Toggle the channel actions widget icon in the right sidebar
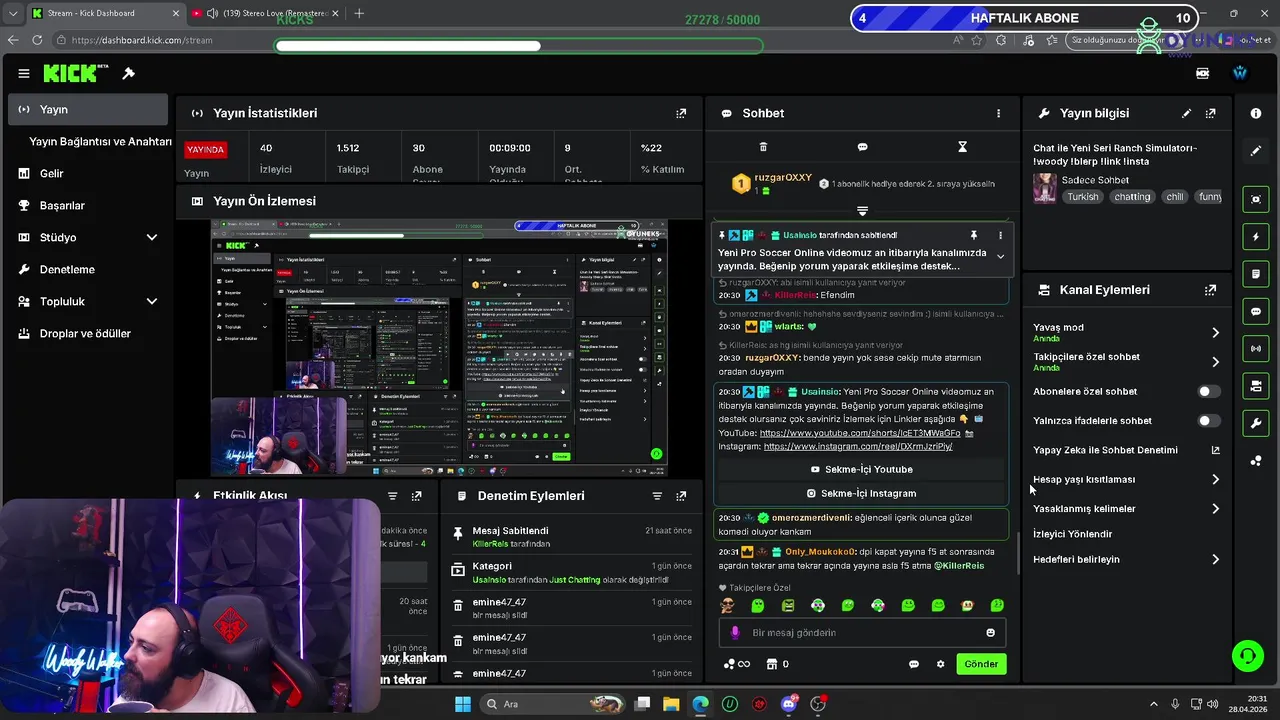This screenshot has width=1280, height=720. point(1256,386)
